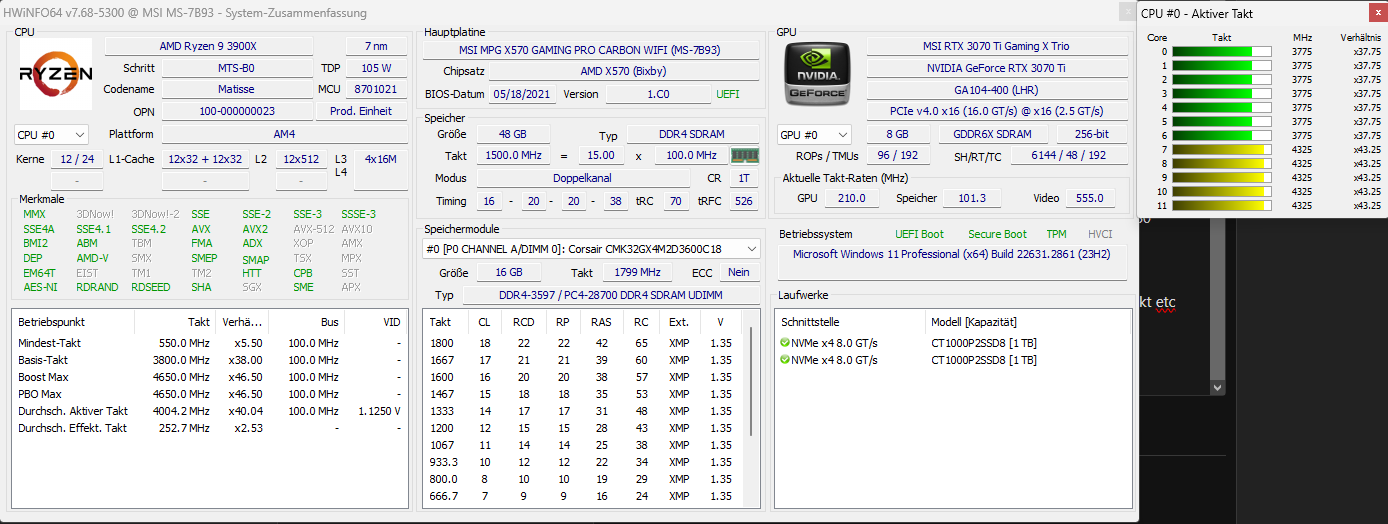Click the NVIDIA GeForce logo image
1388x524 pixels.
pos(819,75)
